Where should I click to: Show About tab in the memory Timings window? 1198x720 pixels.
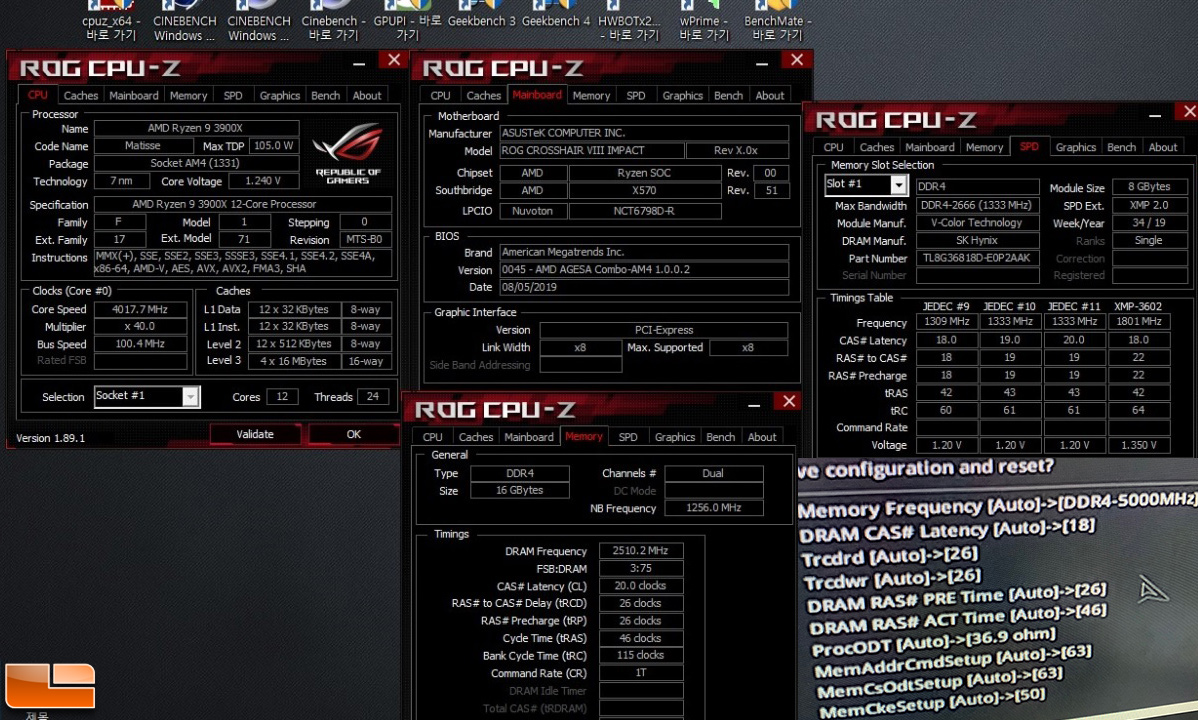[762, 437]
